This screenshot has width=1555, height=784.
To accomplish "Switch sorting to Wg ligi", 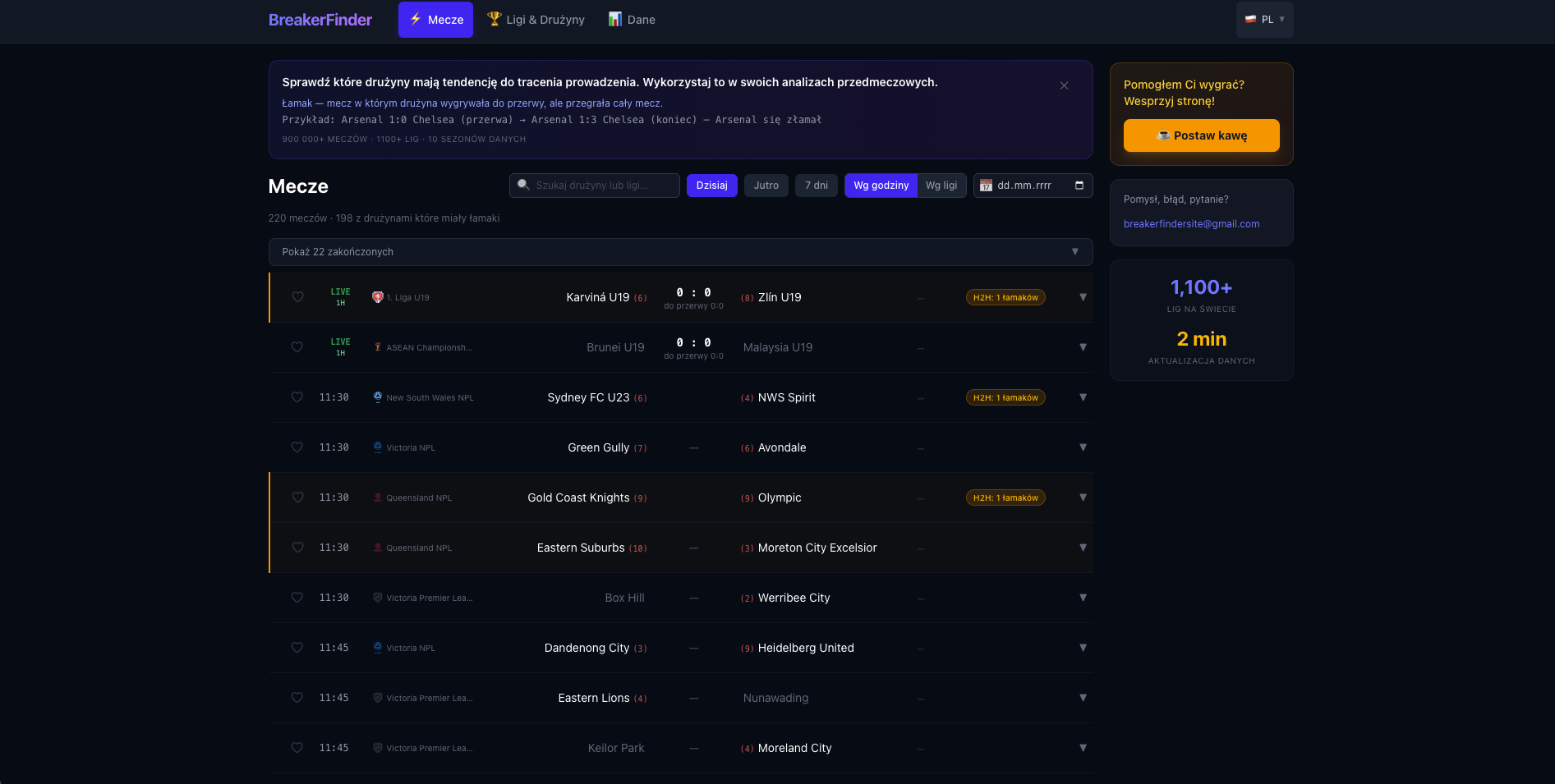I will (x=941, y=186).
